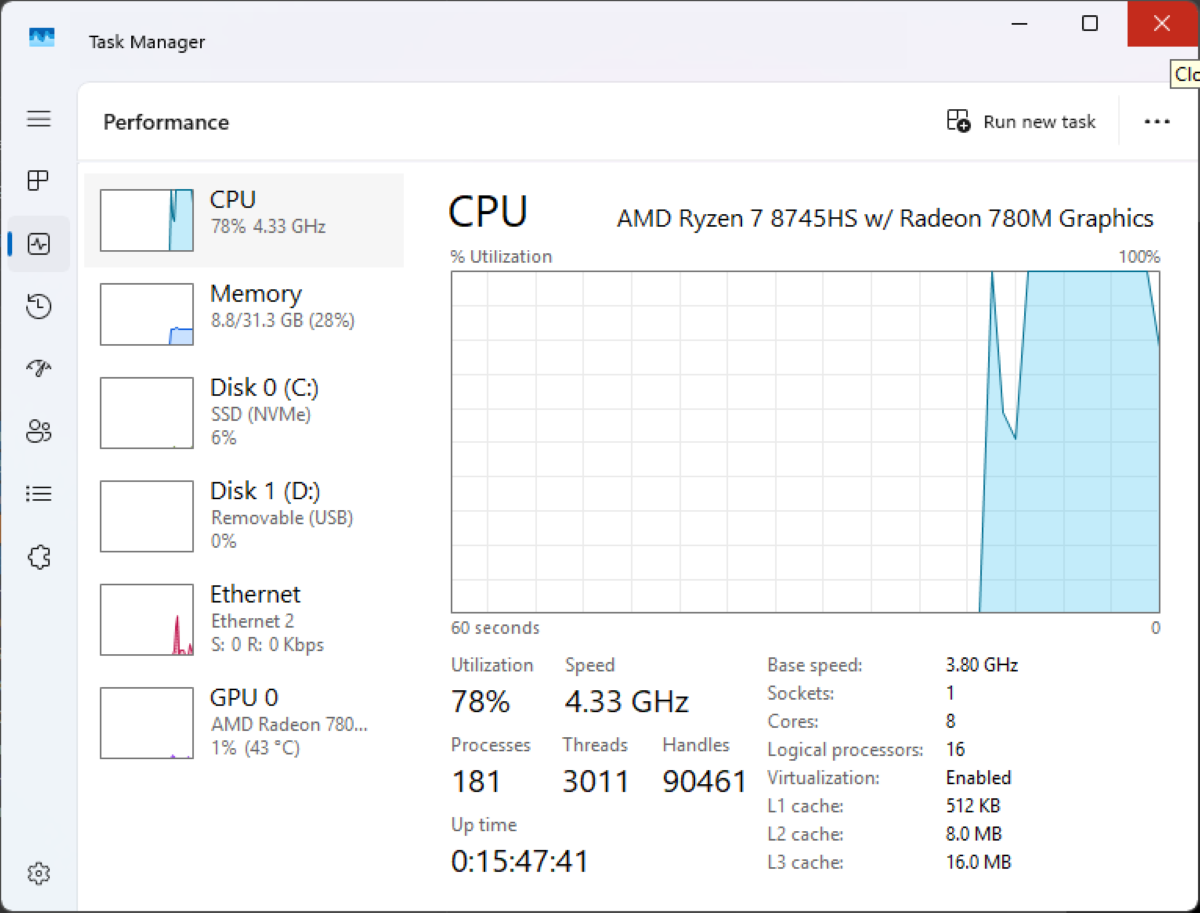View the Ethernet 2 network graph
Image resolution: width=1200 pixels, height=913 pixels.
tap(244, 619)
